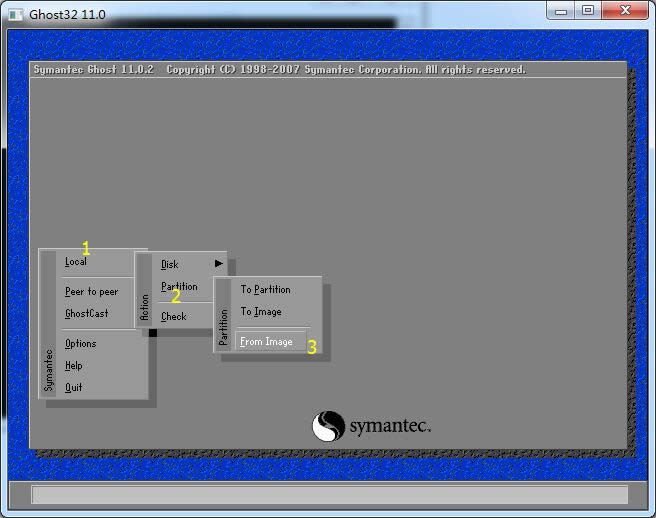Expand the Disk submenu arrow
Screen dimensions: 656x518
(219, 264)
